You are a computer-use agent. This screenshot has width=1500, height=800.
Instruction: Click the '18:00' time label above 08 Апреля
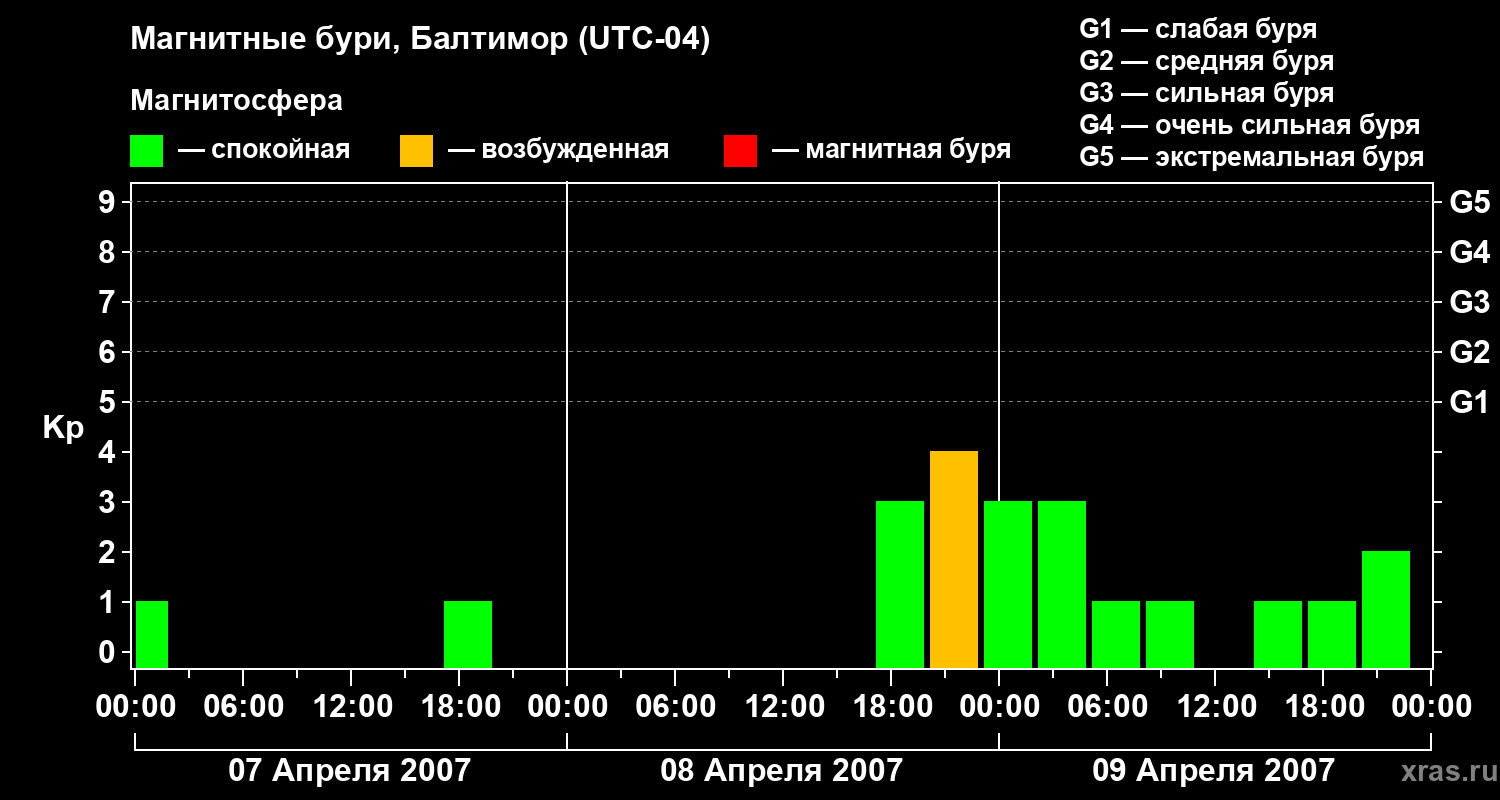pyautogui.click(x=891, y=707)
